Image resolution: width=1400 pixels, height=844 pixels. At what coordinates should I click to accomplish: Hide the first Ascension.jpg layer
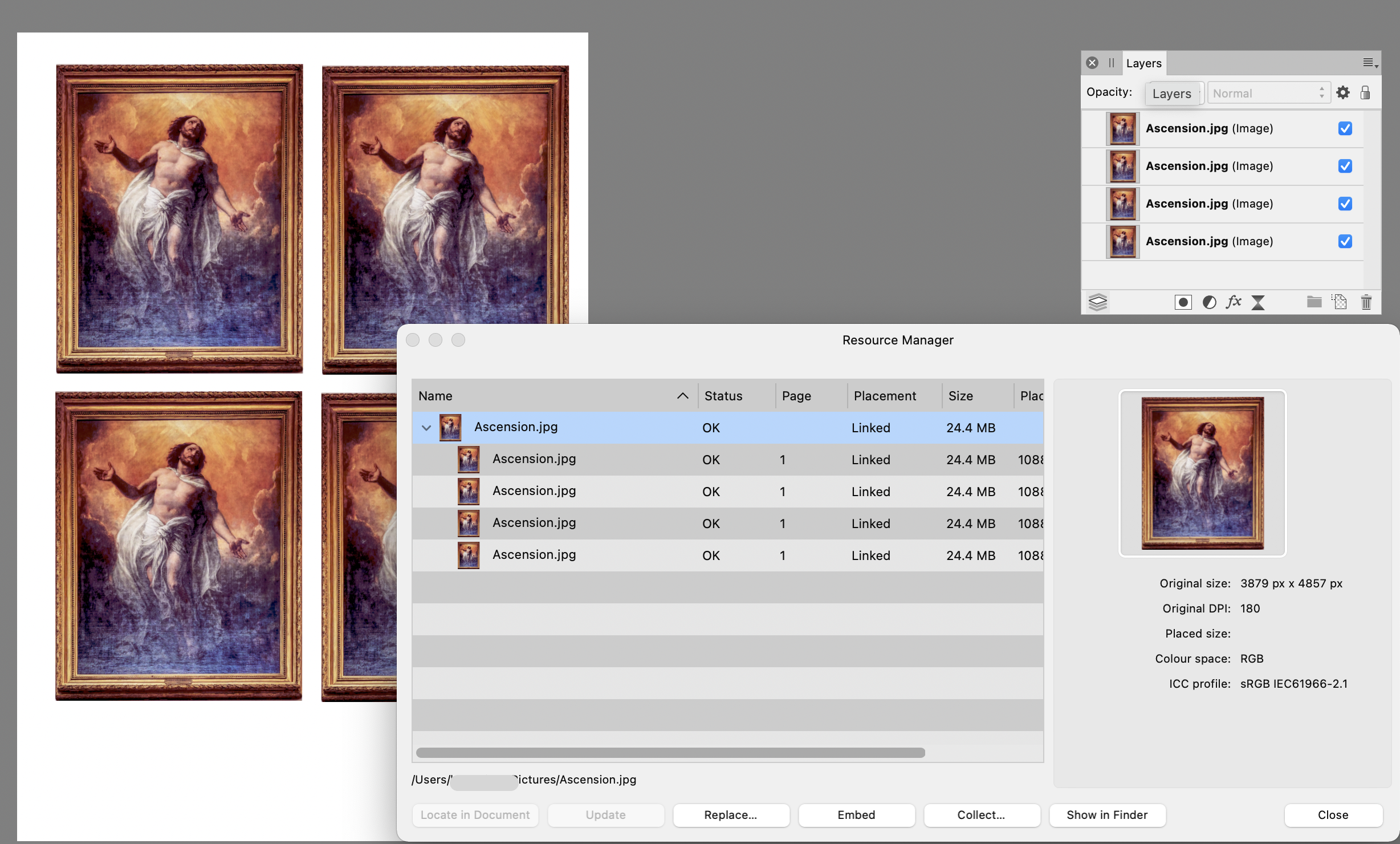point(1345,128)
